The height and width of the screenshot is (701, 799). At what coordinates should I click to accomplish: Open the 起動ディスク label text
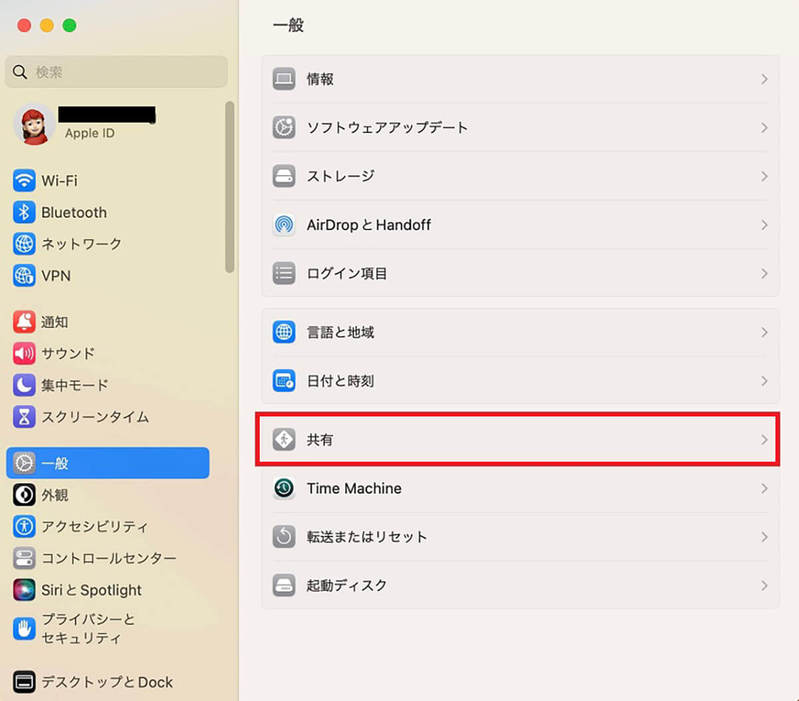click(347, 585)
